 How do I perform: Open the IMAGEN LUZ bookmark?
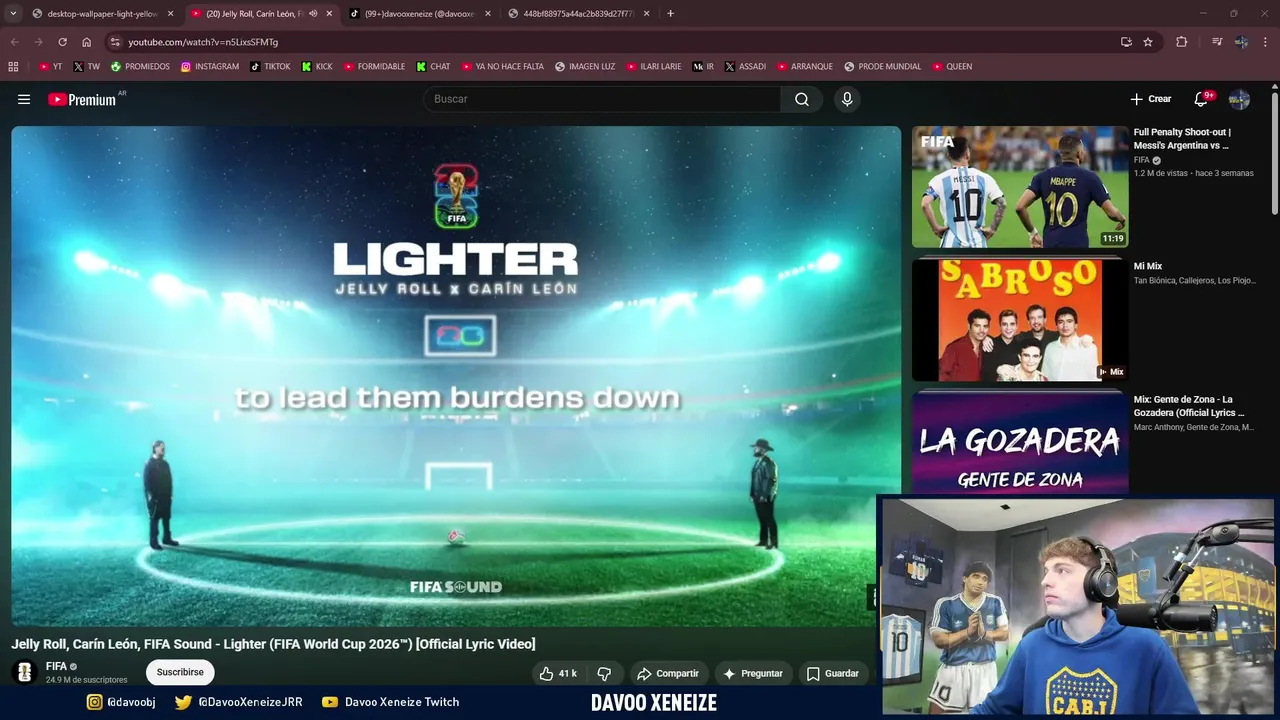(x=585, y=67)
